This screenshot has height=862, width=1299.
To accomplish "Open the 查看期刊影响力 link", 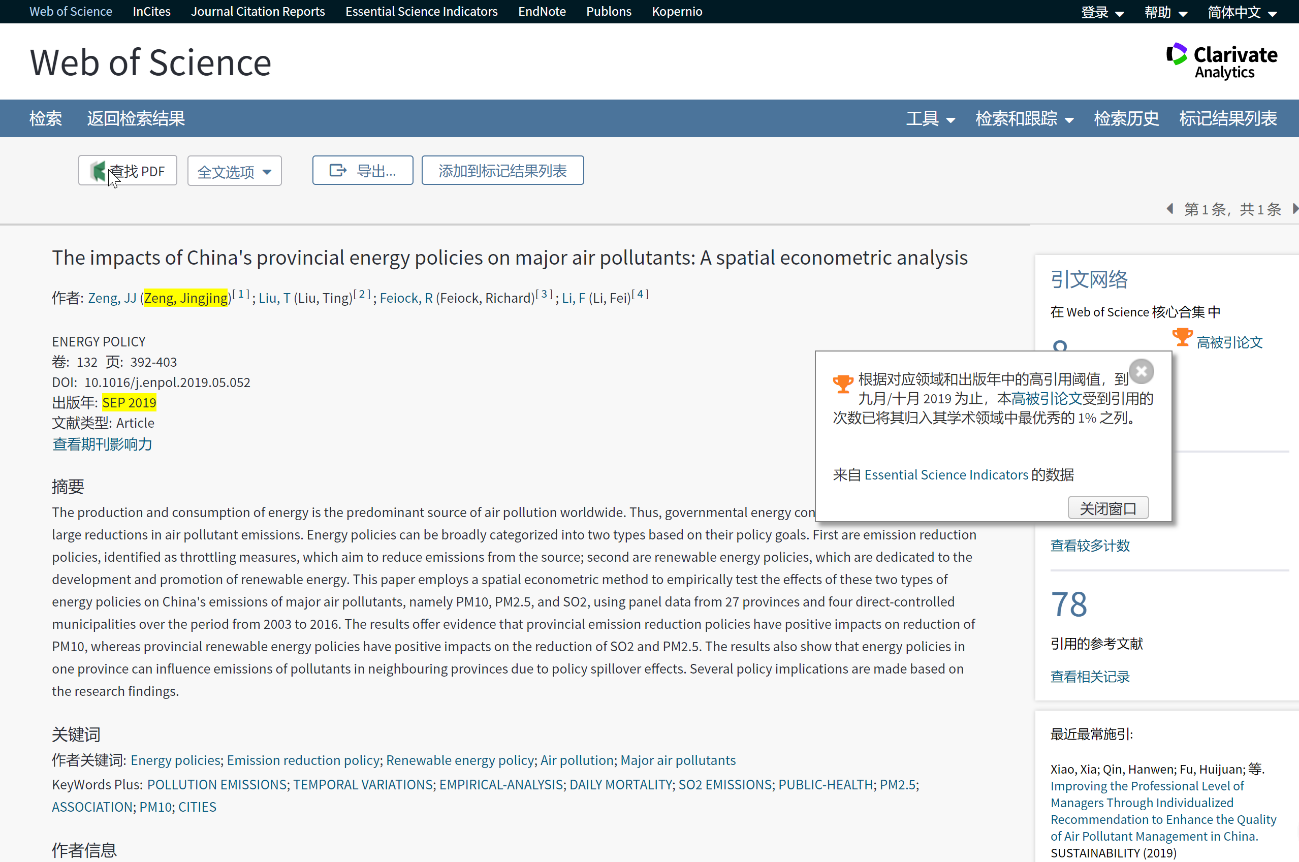I will [x=102, y=444].
